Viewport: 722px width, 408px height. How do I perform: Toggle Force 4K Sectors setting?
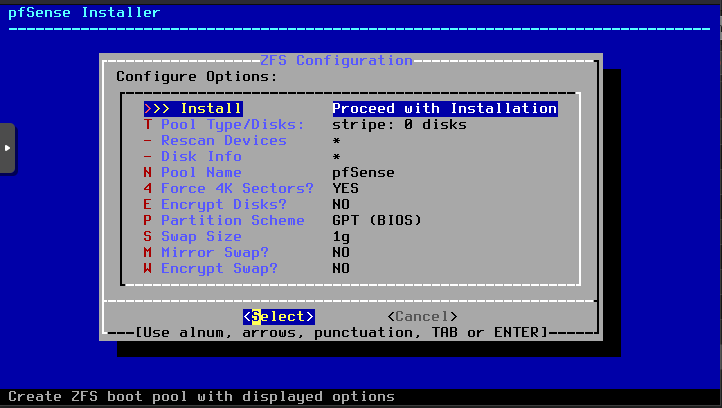tap(237, 188)
